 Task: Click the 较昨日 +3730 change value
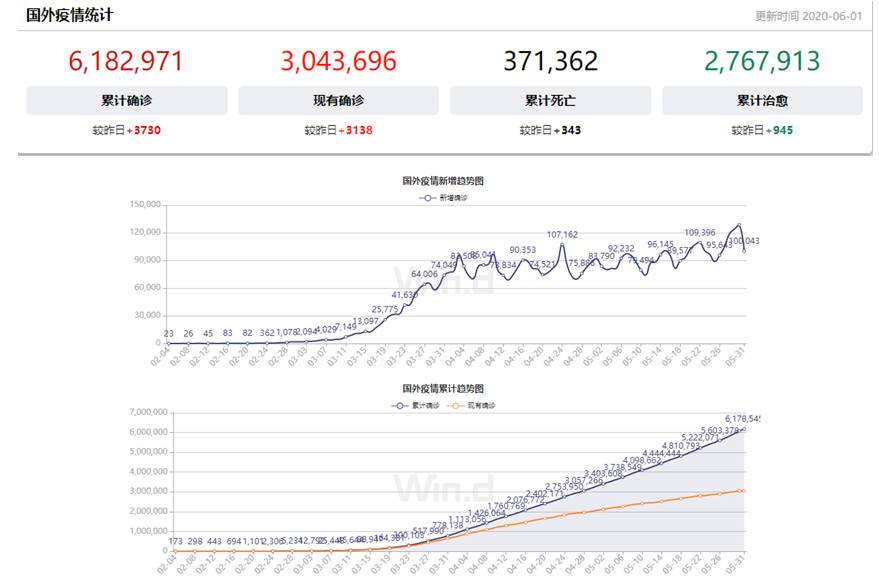click(x=127, y=130)
